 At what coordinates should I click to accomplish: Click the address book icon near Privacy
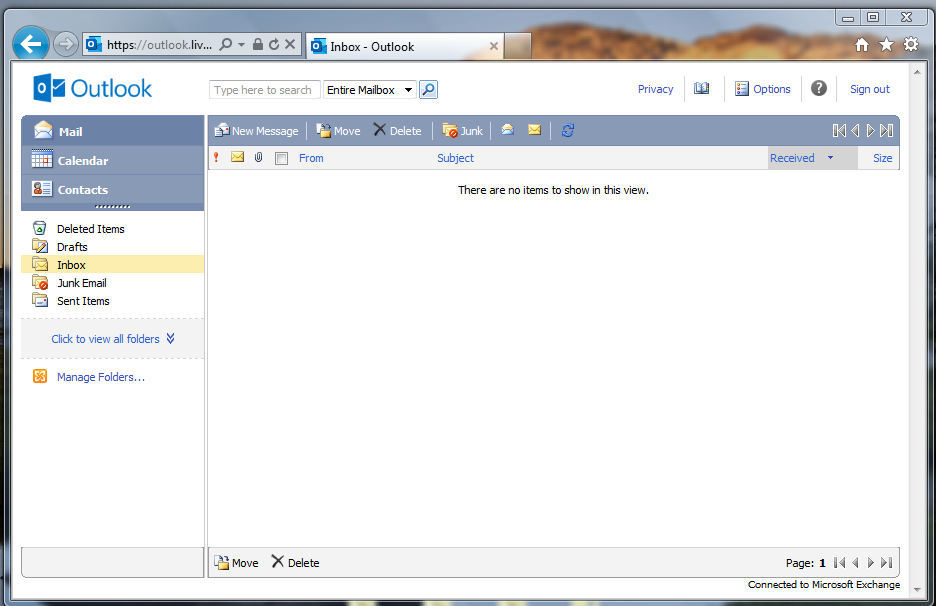[x=702, y=89]
